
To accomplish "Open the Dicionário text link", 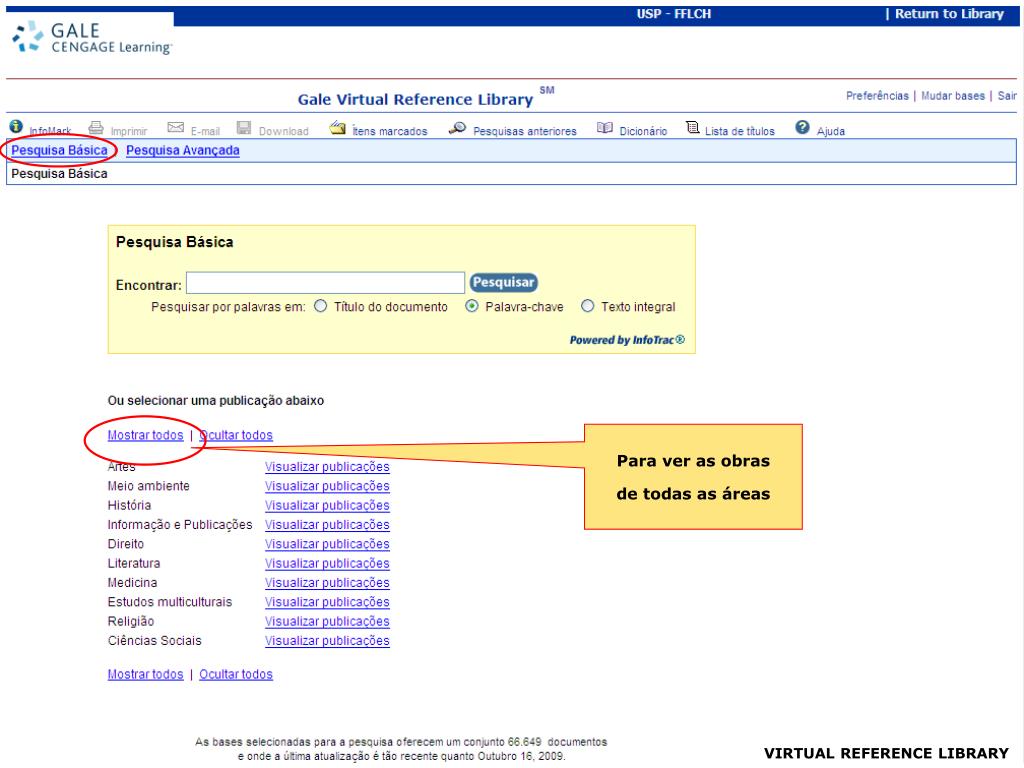I will click(x=643, y=131).
